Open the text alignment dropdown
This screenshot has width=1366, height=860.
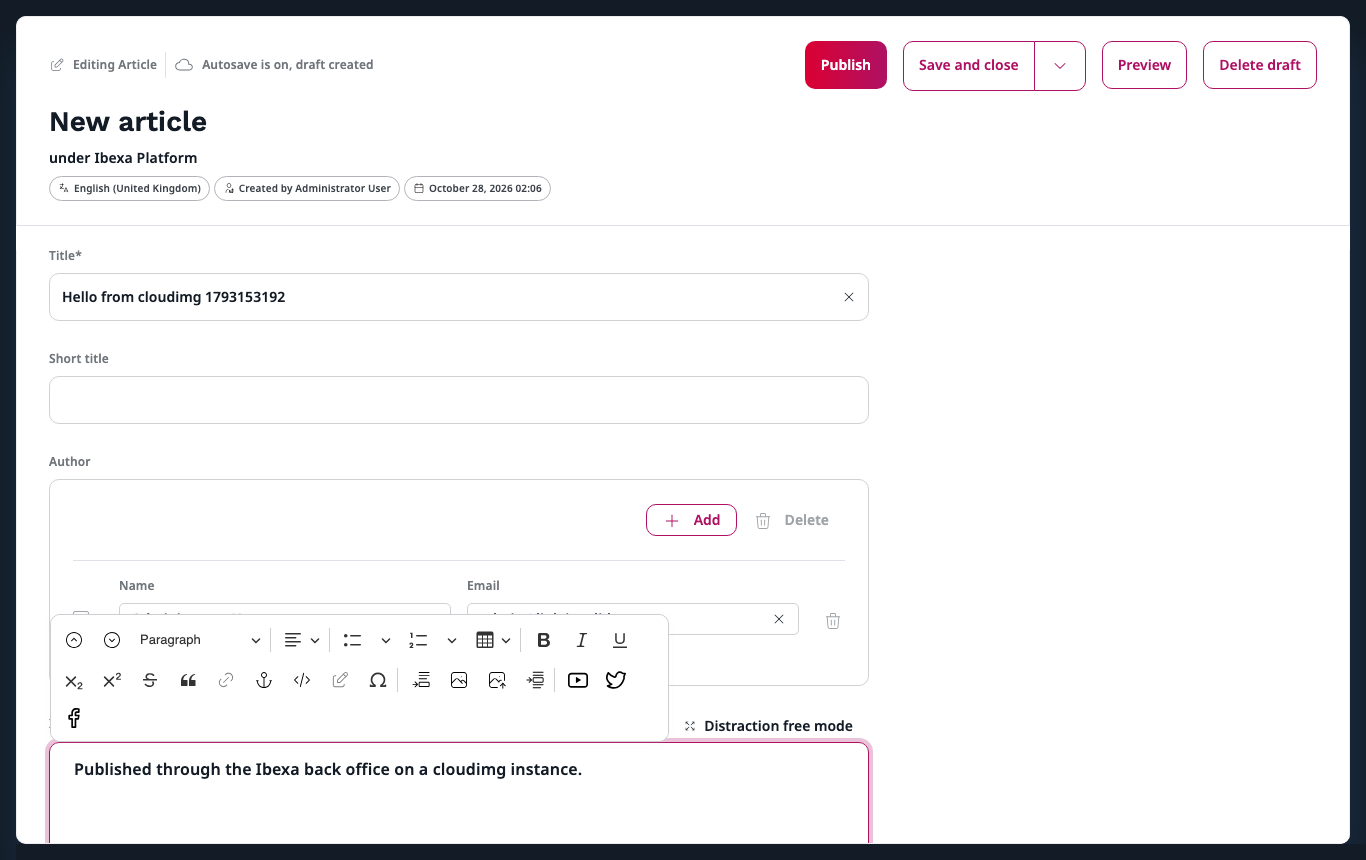coord(301,640)
